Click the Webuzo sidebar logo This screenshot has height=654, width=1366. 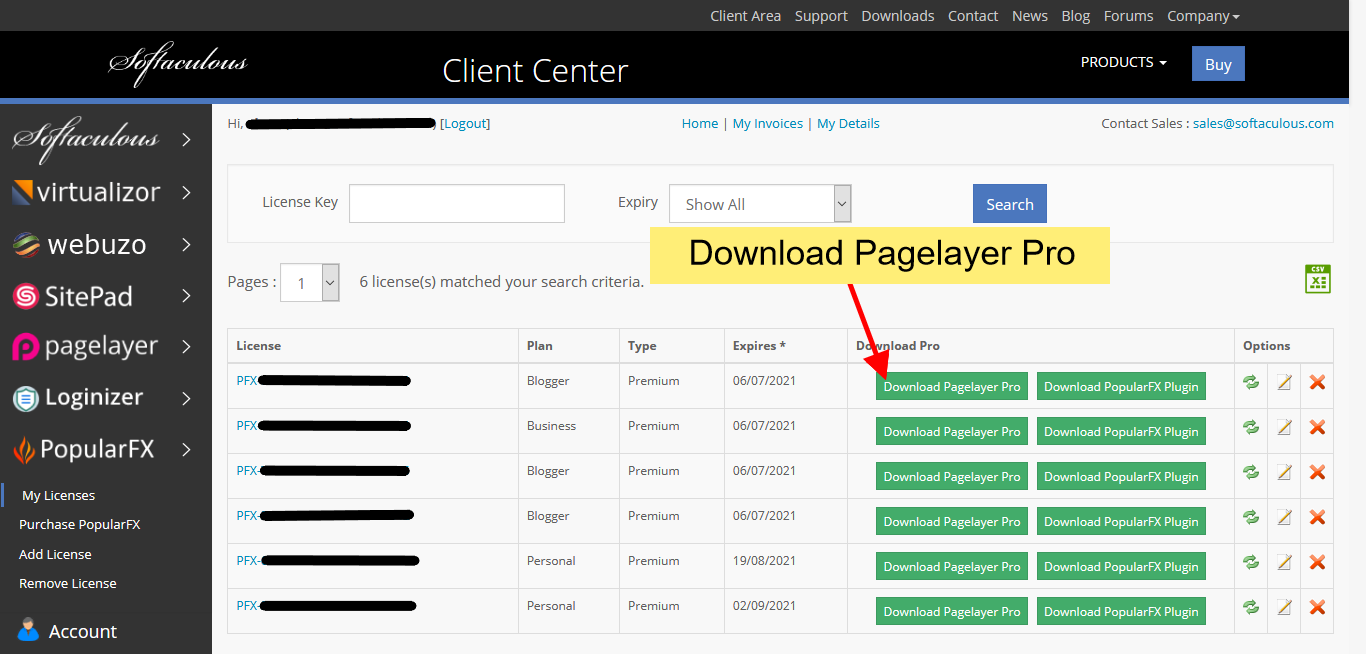click(x=79, y=244)
